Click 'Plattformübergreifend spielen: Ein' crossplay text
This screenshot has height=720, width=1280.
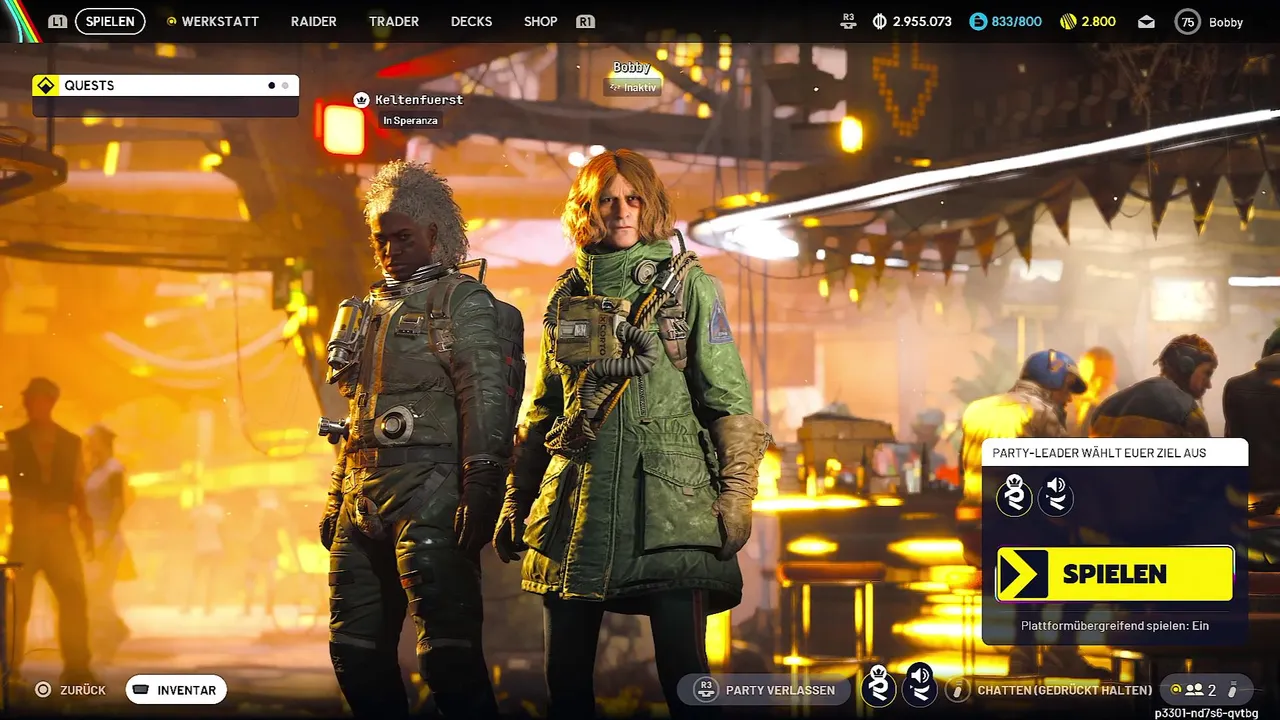point(1115,626)
